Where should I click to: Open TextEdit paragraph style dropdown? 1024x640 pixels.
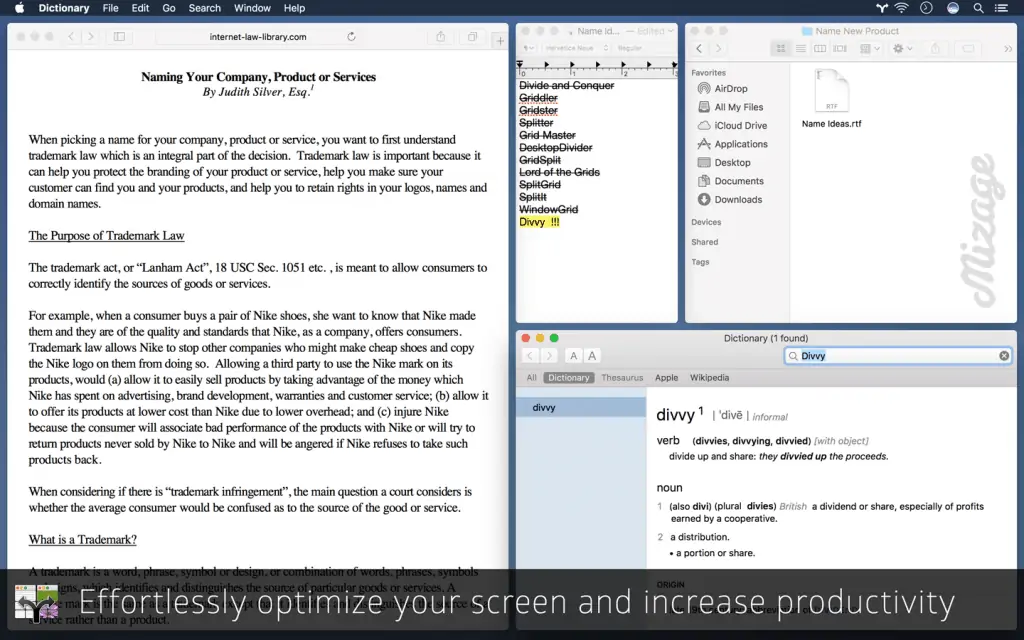(529, 48)
